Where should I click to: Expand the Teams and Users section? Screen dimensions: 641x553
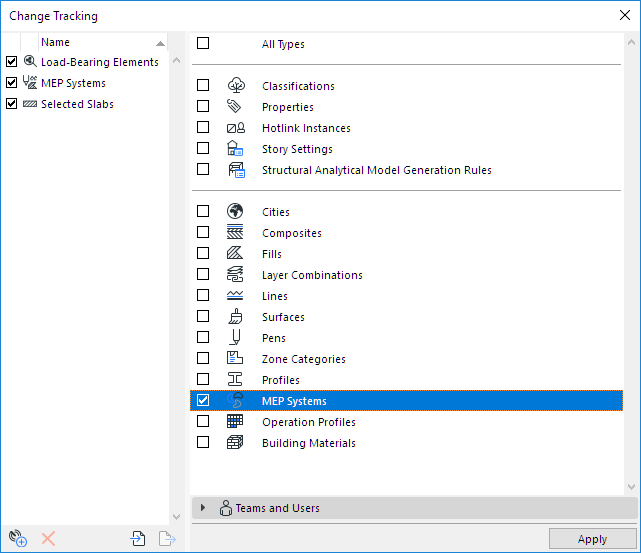click(x=203, y=508)
